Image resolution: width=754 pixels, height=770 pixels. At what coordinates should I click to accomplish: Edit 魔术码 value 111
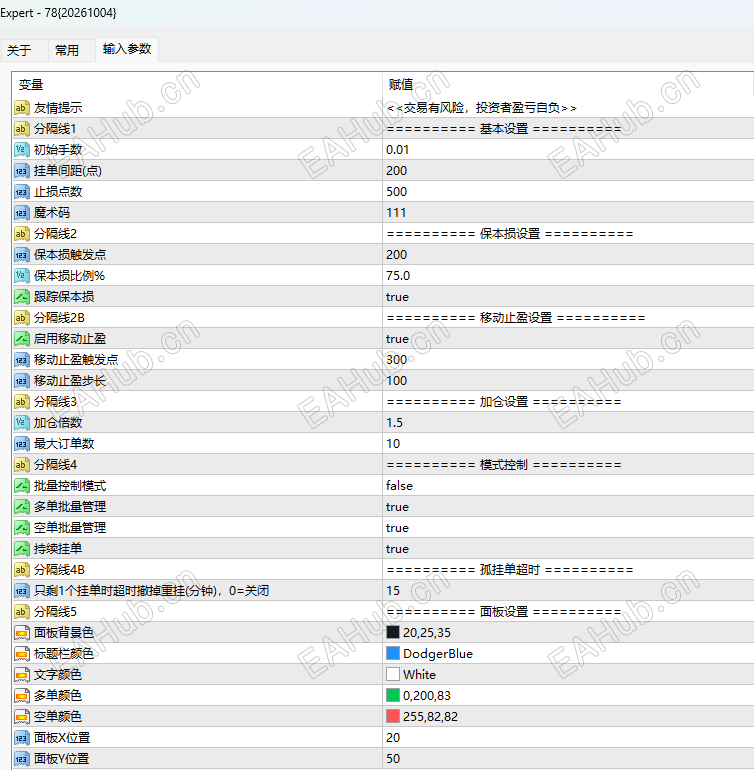coord(396,213)
